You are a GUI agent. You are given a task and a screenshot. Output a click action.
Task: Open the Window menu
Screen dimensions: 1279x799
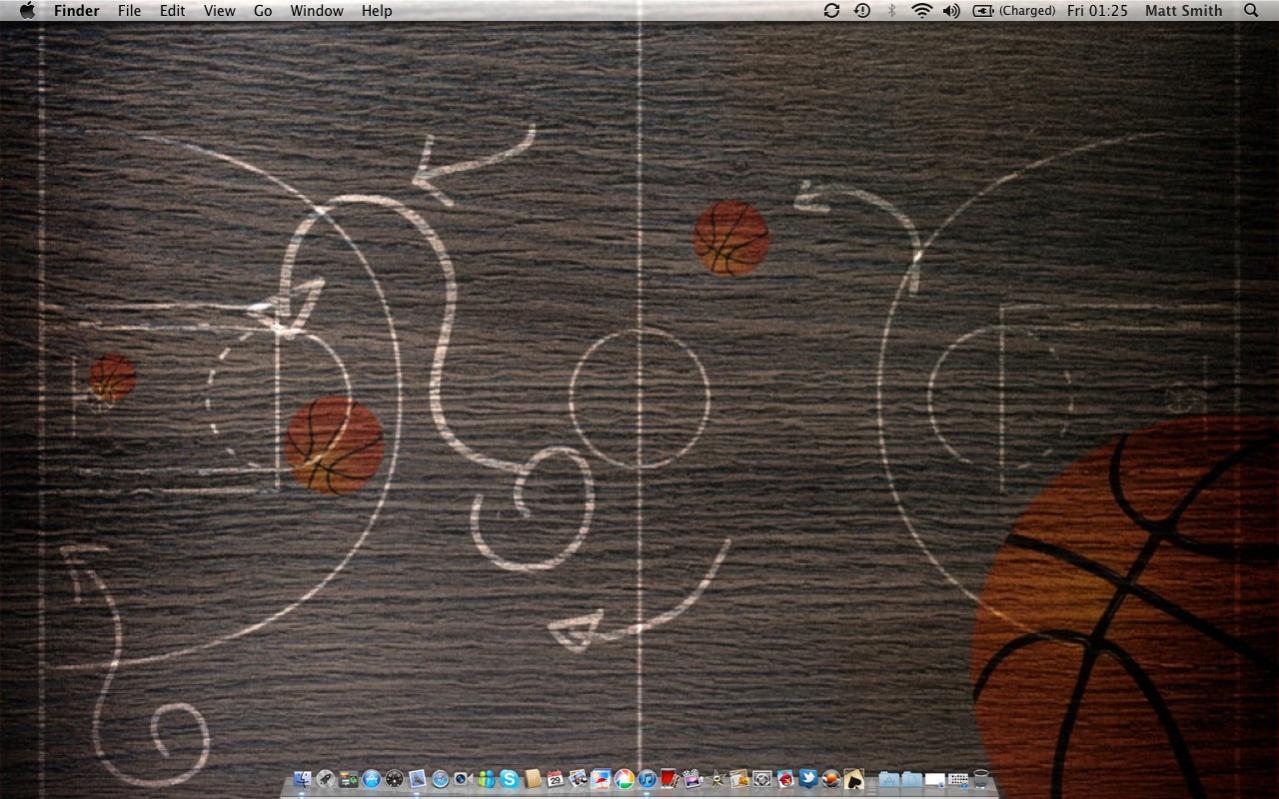(316, 10)
